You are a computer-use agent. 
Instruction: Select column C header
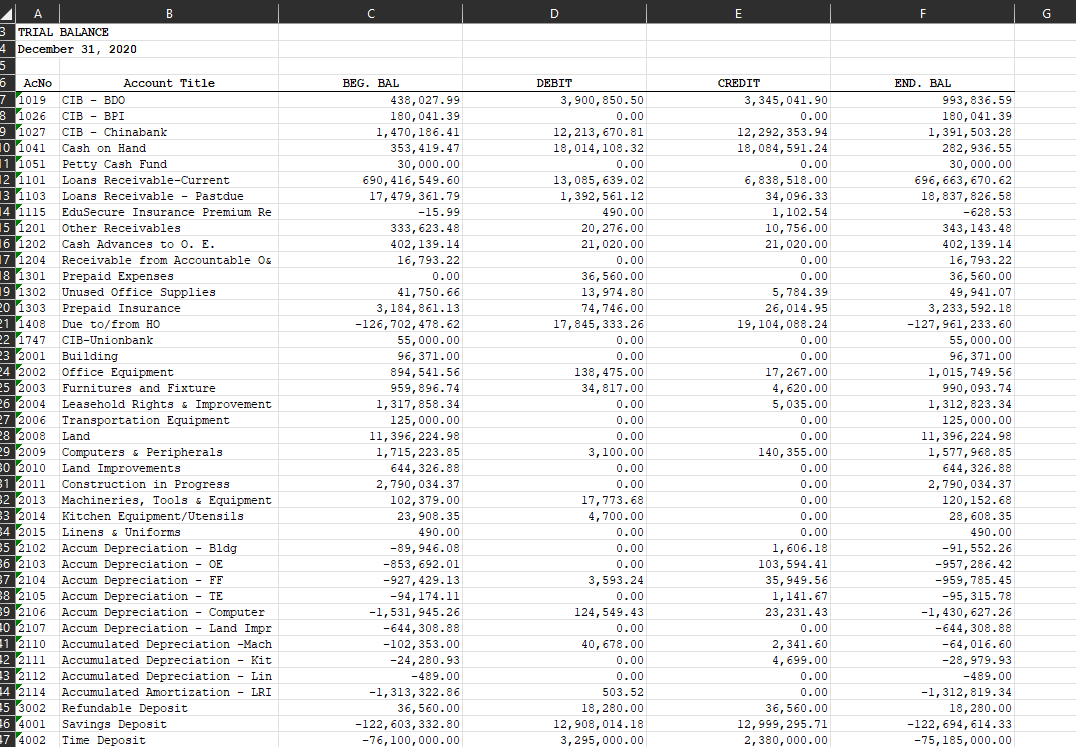(371, 13)
